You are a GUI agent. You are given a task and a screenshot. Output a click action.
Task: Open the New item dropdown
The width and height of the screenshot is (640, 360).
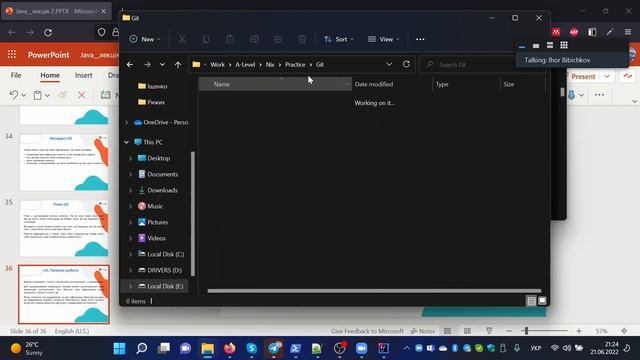144,39
